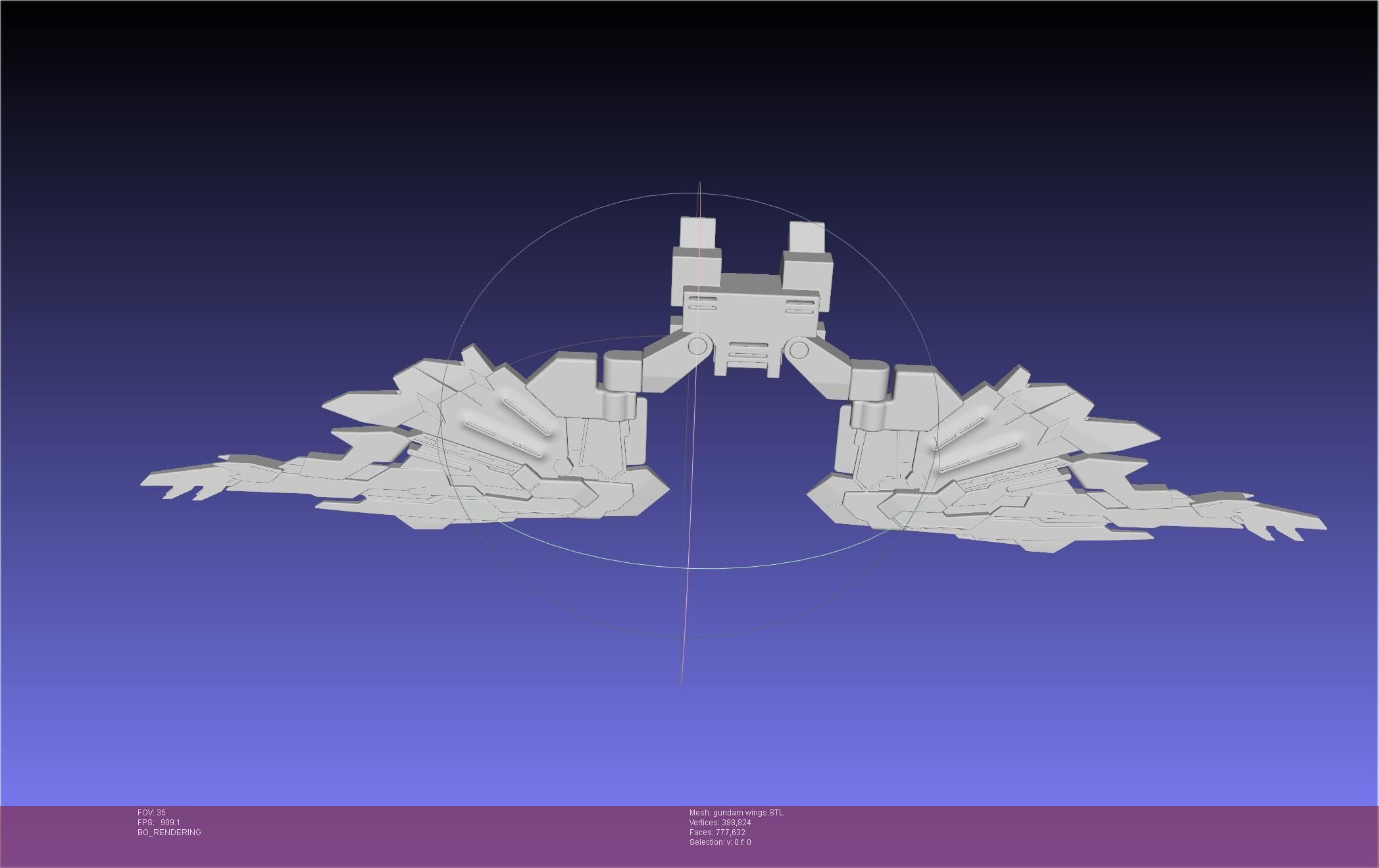Click the Selection: v: 0 f: 0 text

720,842
